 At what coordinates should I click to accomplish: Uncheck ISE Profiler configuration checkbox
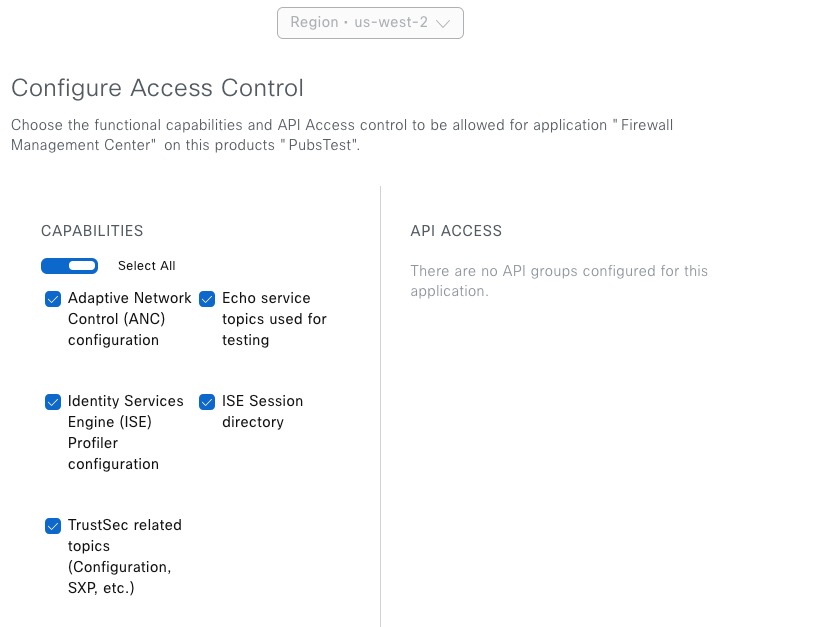pos(53,402)
